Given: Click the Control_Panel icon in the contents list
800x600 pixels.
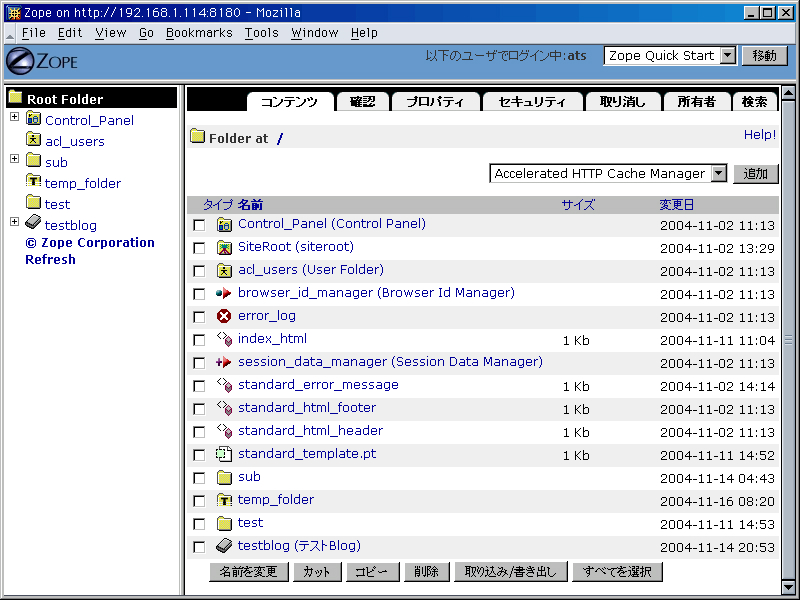Looking at the screenshot, I should (x=224, y=224).
